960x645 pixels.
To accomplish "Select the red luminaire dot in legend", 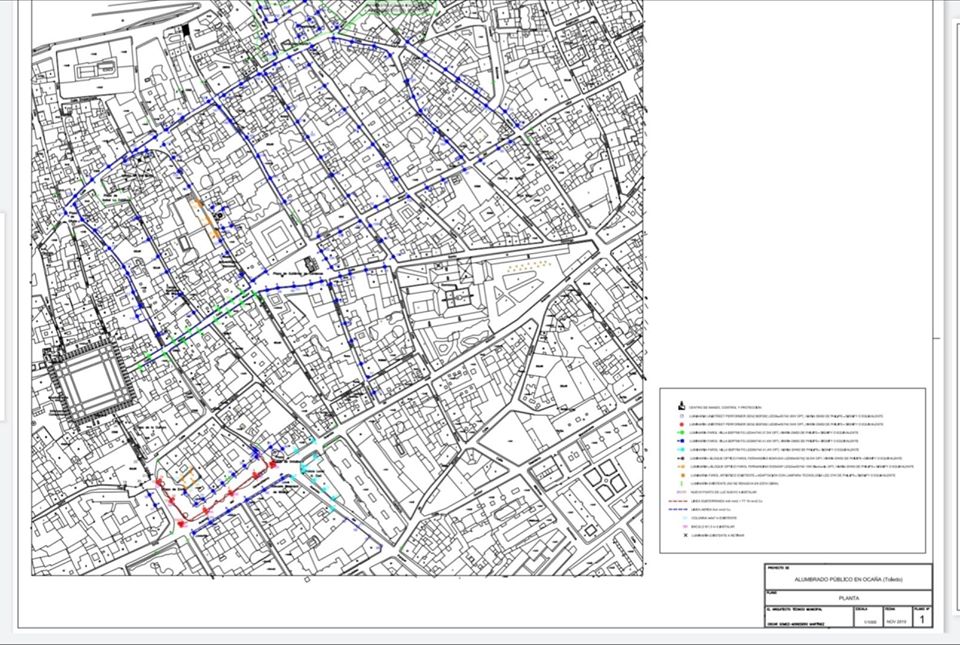I will 682,423.
